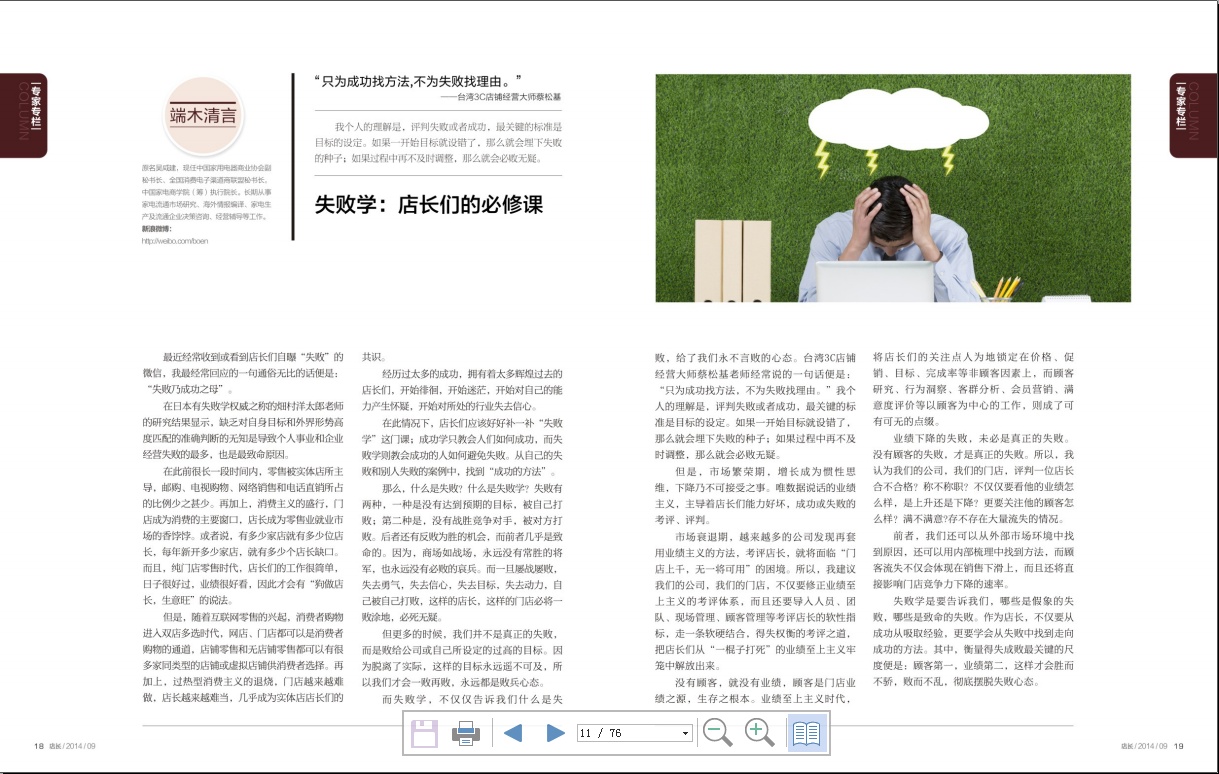Advance to the next page with the right arrow
The height and width of the screenshot is (774, 1219).
pyautogui.click(x=556, y=733)
